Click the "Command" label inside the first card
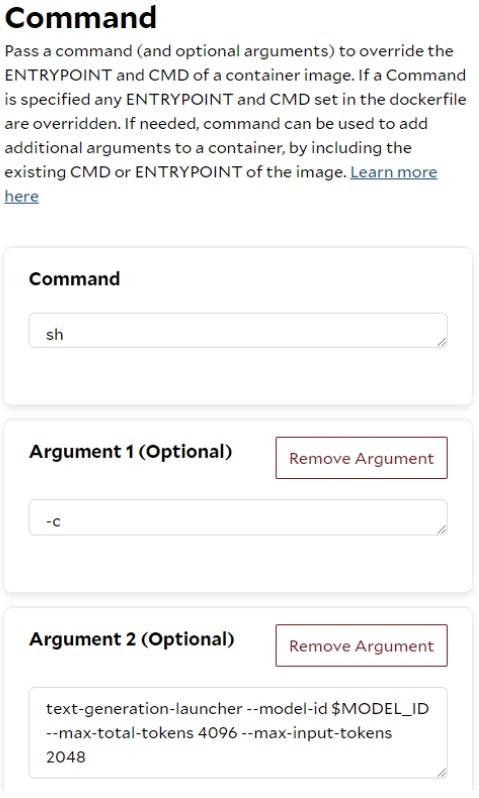Viewport: 479px width, 798px height. 74,279
